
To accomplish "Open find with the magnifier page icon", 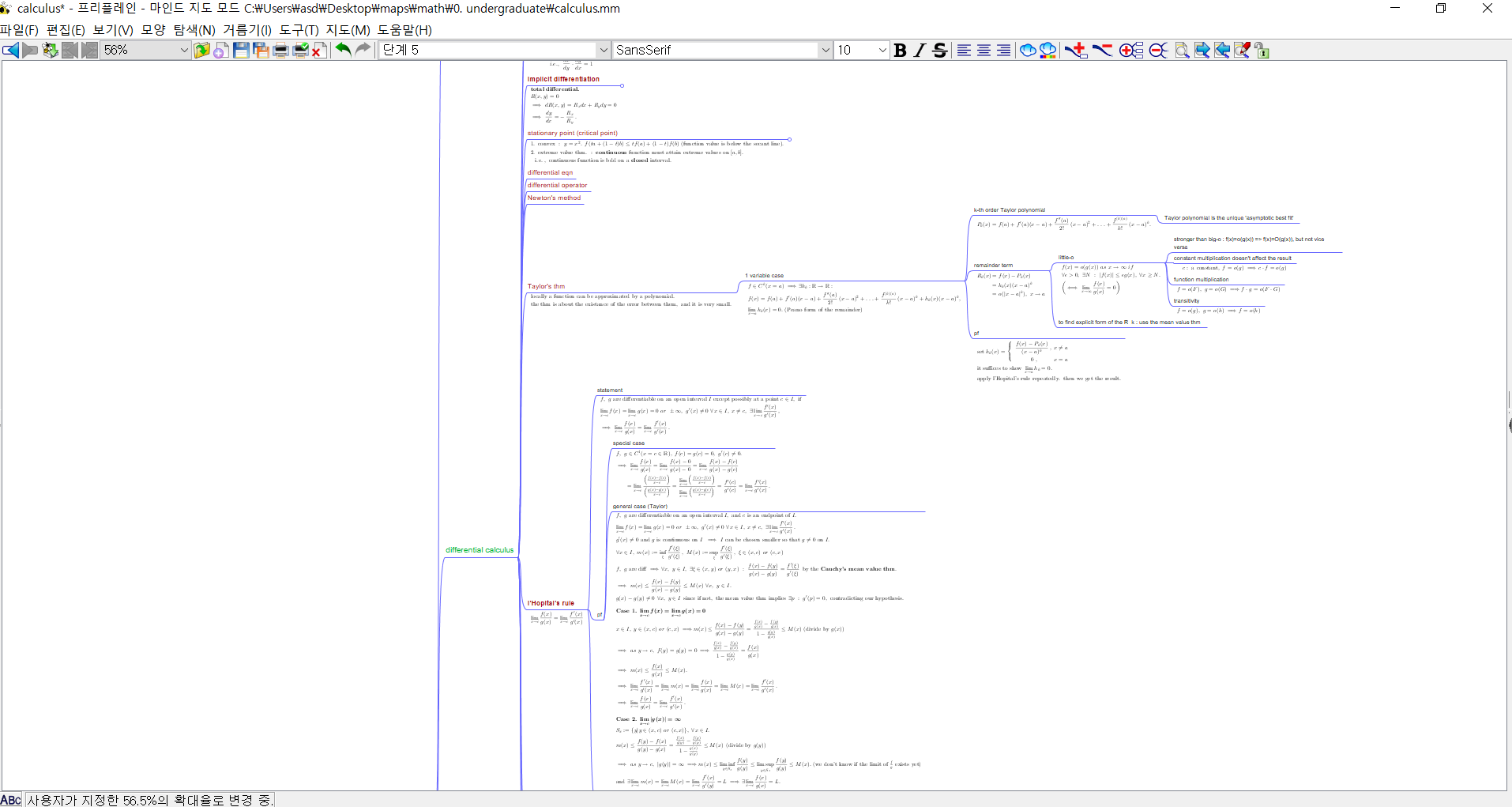I will pyautogui.click(x=1182, y=51).
